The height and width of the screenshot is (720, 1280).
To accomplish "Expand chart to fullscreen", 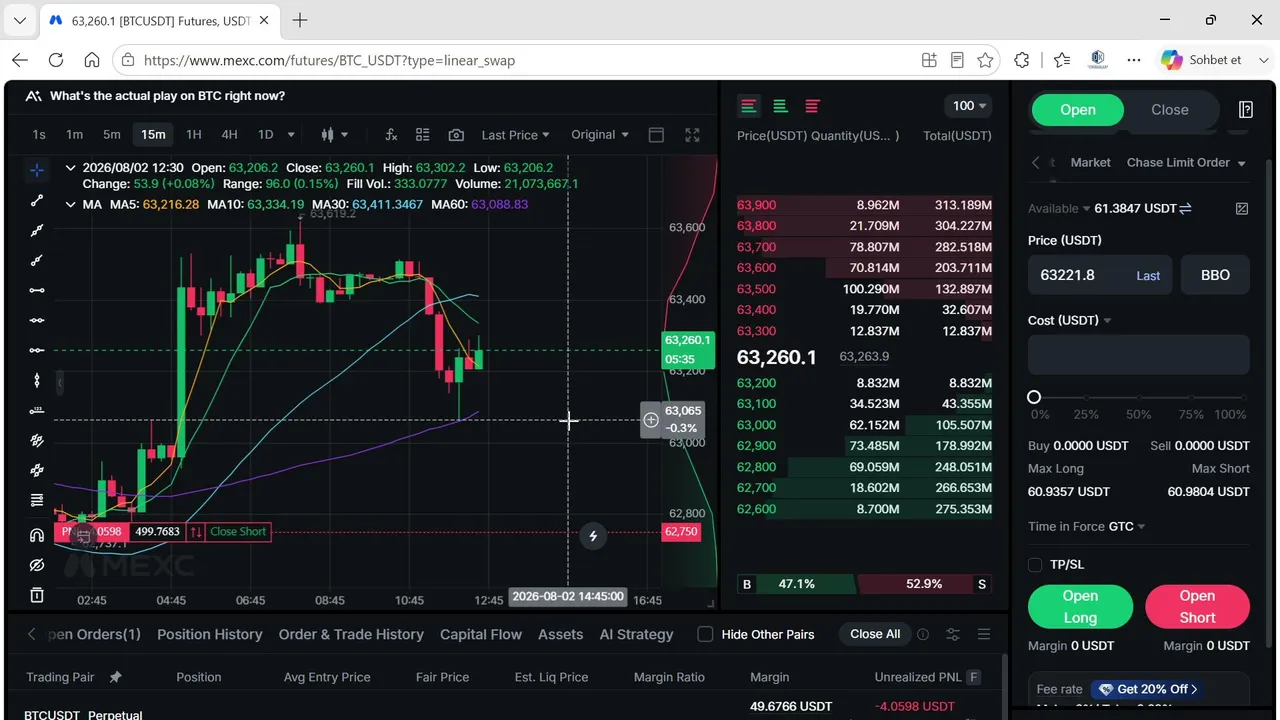I will (x=692, y=135).
